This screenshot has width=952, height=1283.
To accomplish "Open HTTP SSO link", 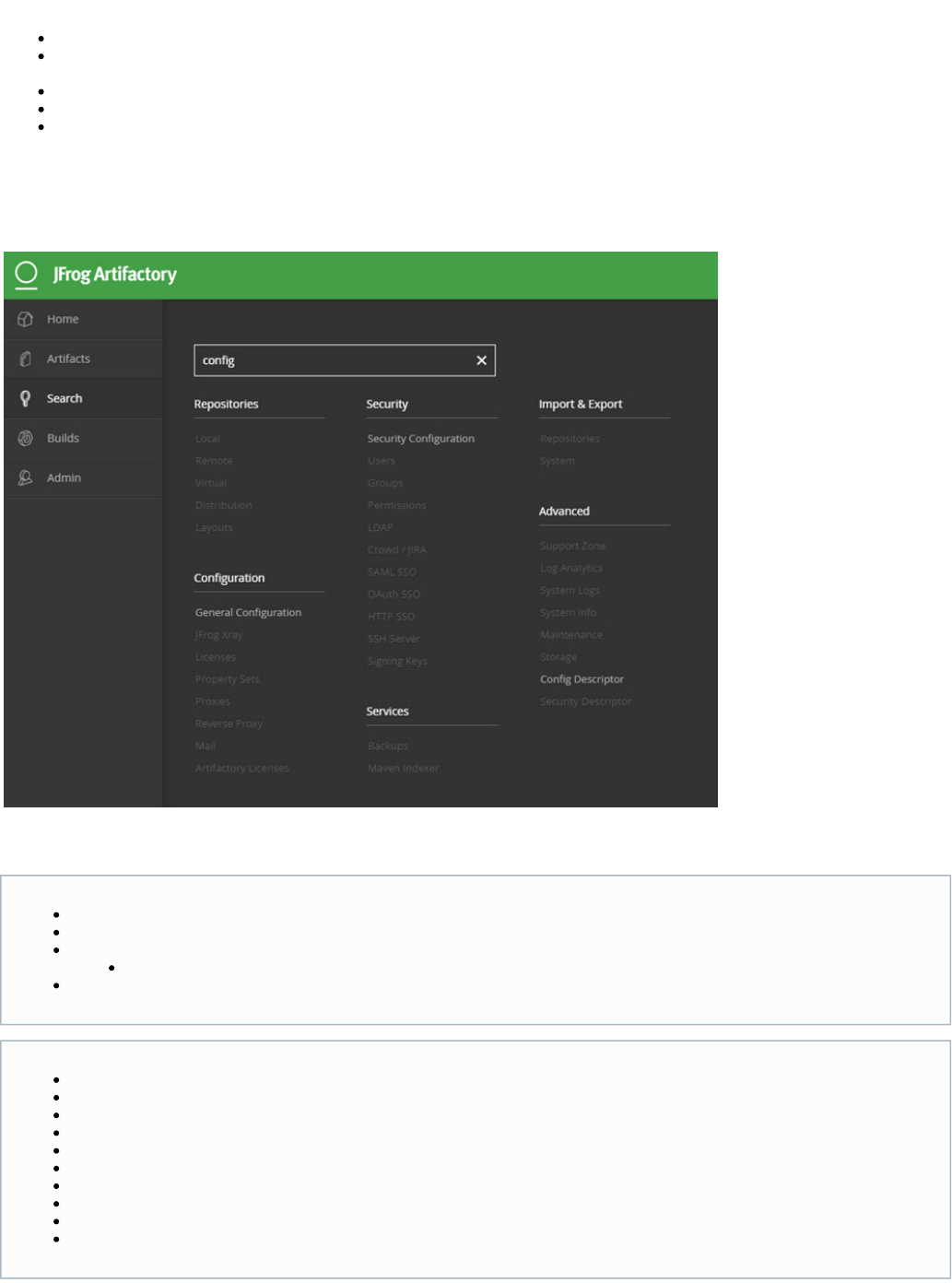I will [391, 616].
